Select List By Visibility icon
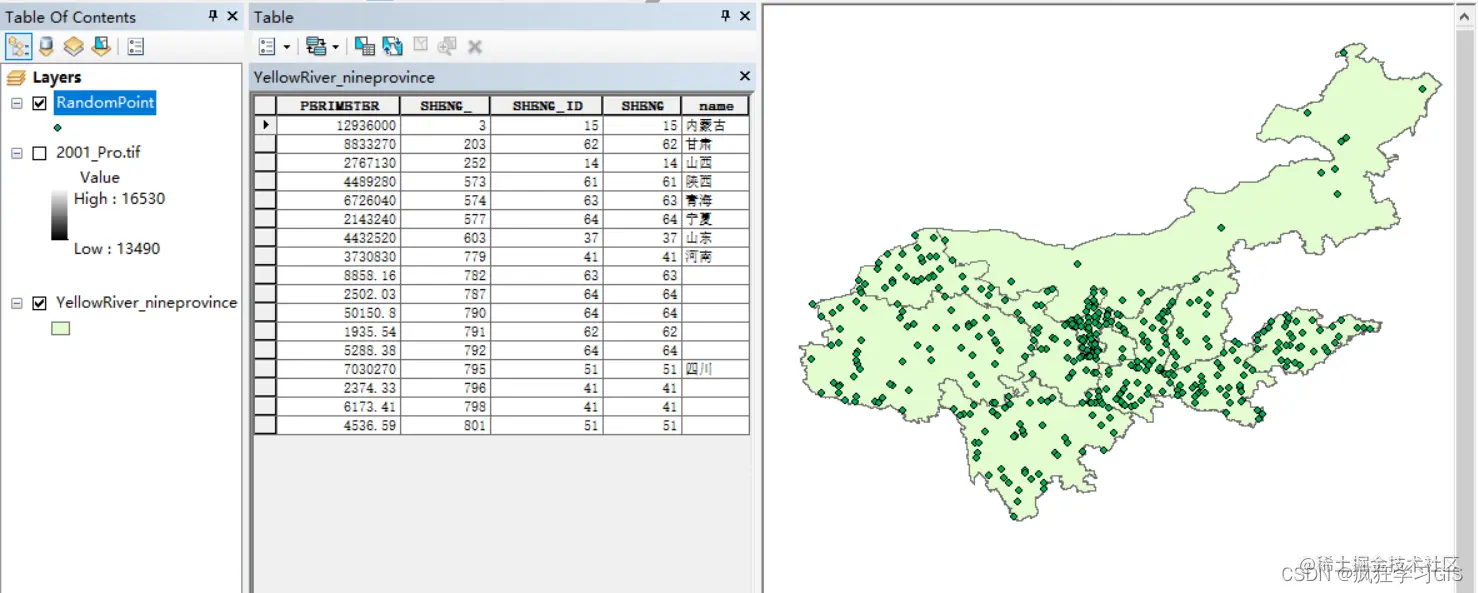 [x=73, y=46]
